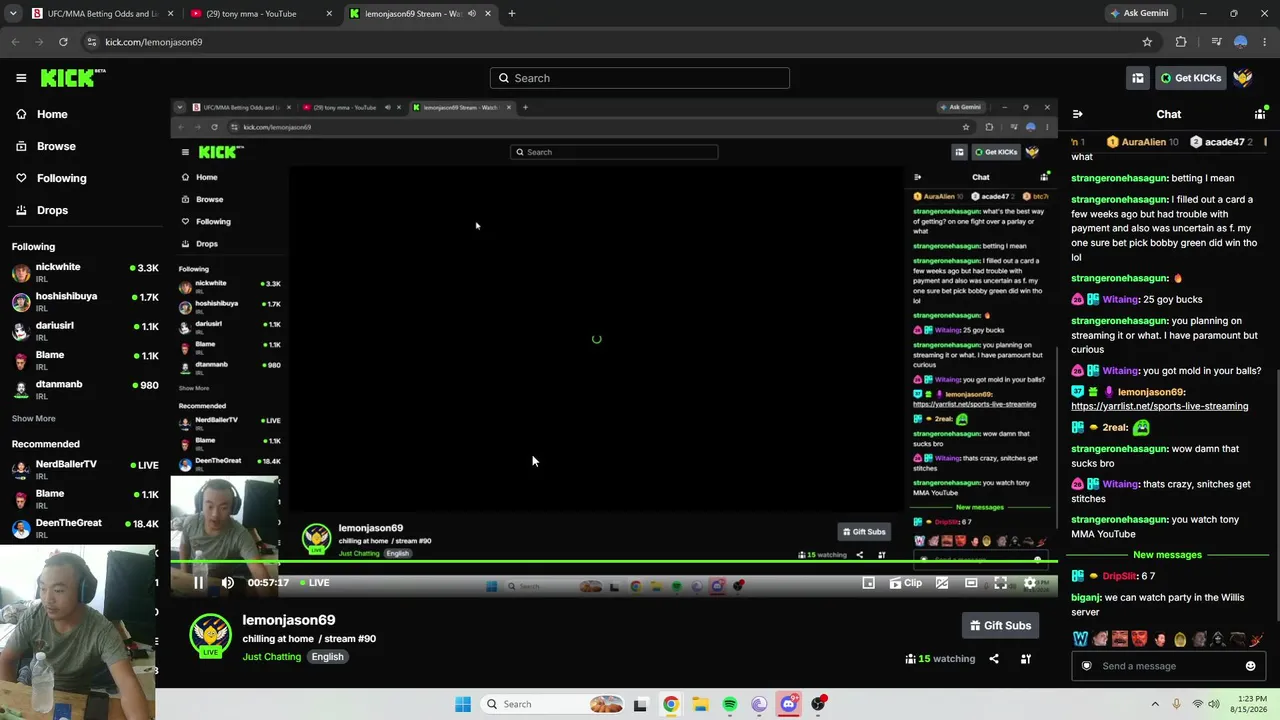Open the Kick hamburger menu
Screen dimensions: 1280x720
21,78
